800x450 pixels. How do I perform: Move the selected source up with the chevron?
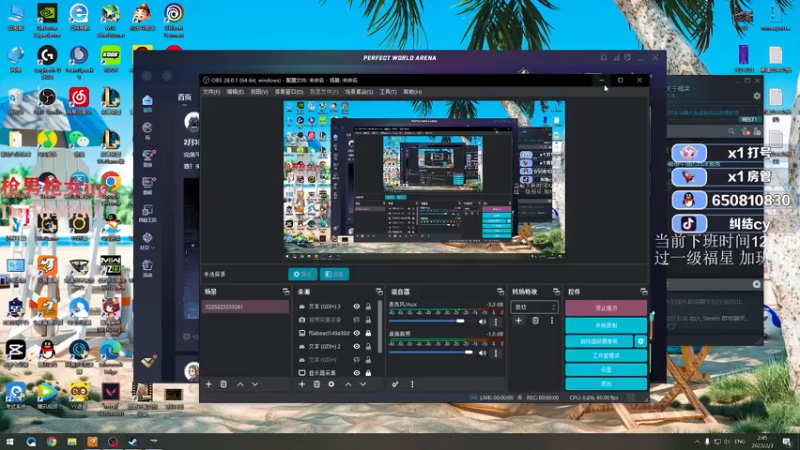click(x=348, y=384)
